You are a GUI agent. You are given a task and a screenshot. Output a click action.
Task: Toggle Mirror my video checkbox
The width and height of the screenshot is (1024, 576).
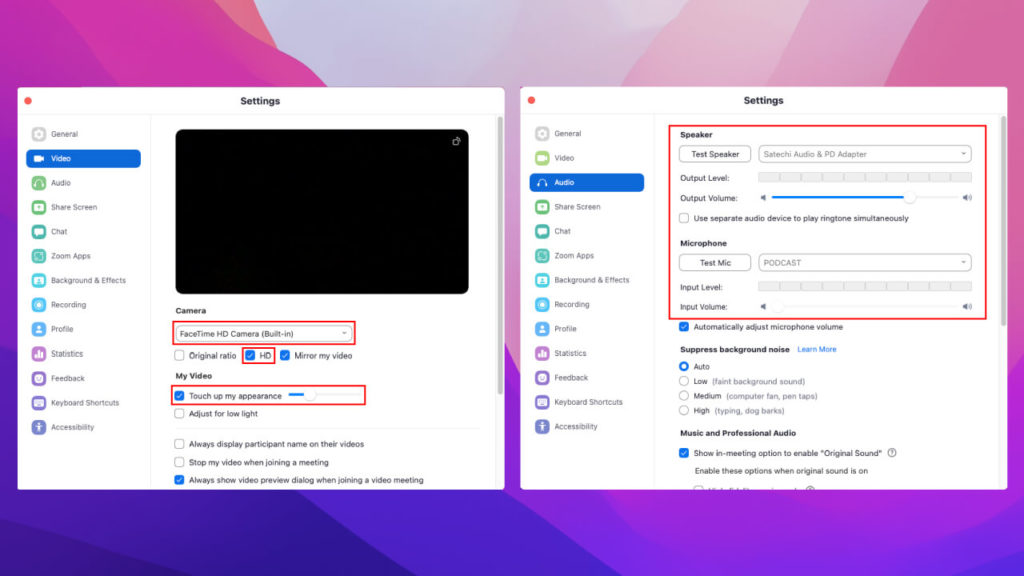(285, 355)
